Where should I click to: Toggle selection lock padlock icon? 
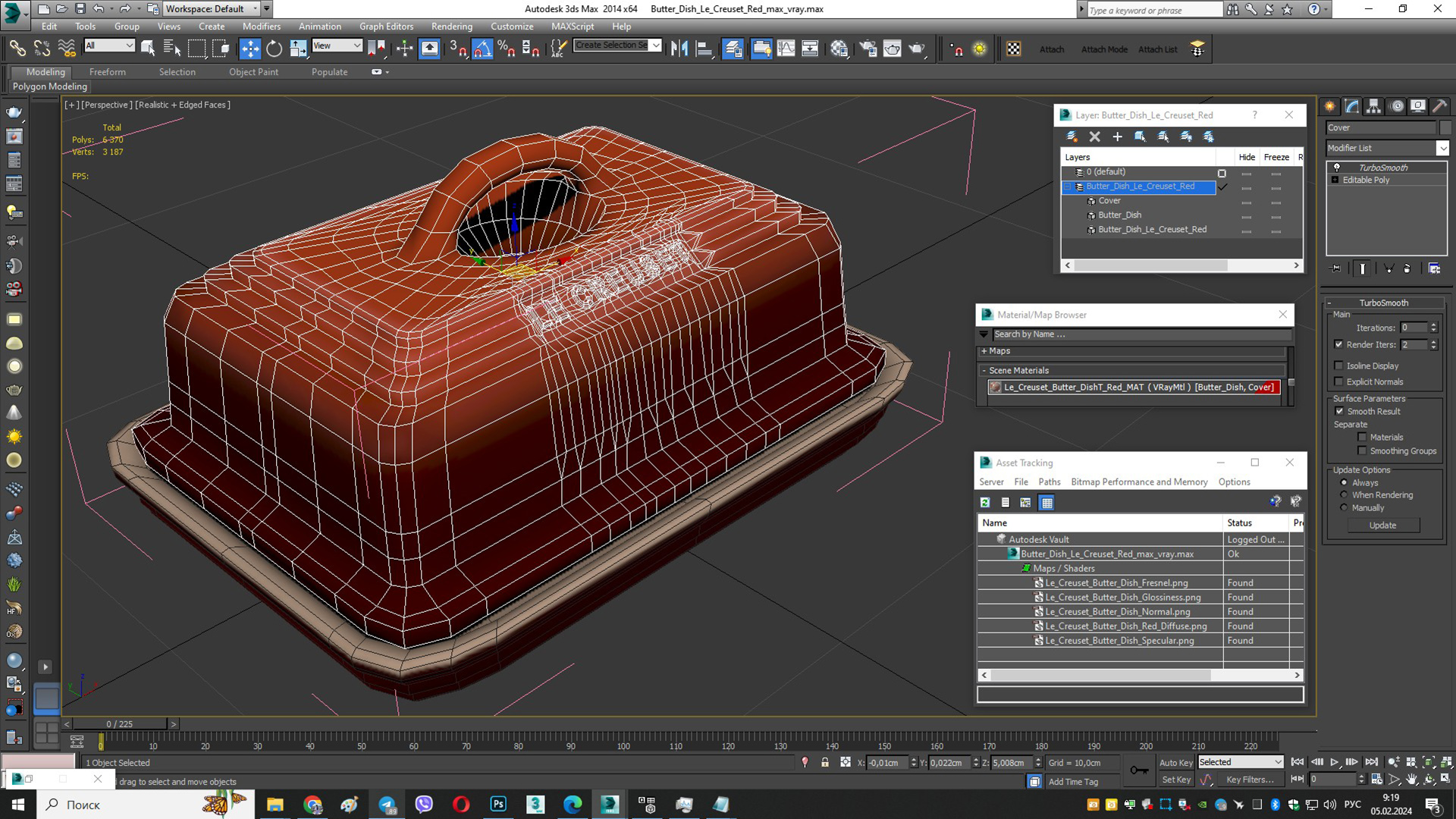(825, 763)
